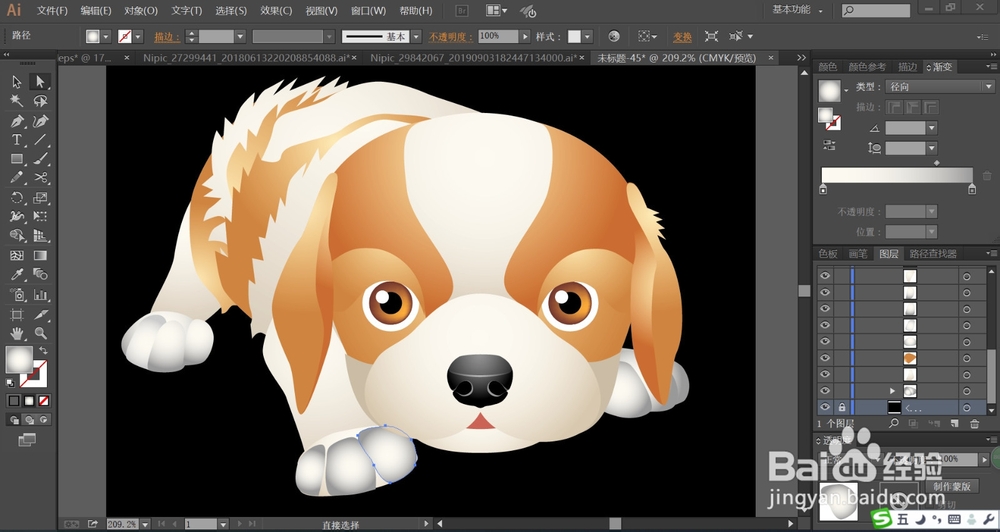Select the Line Segment tool

[40, 140]
